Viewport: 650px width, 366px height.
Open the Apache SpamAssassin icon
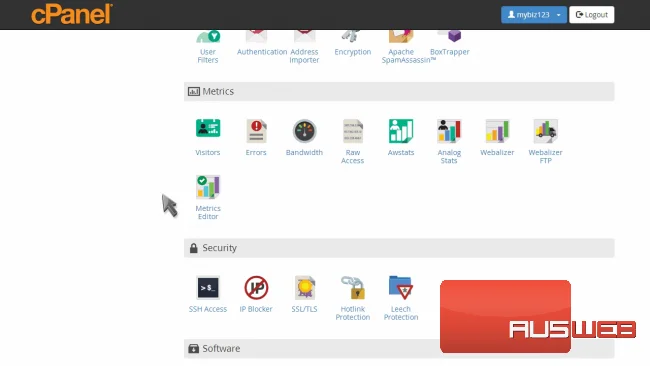pos(401,36)
